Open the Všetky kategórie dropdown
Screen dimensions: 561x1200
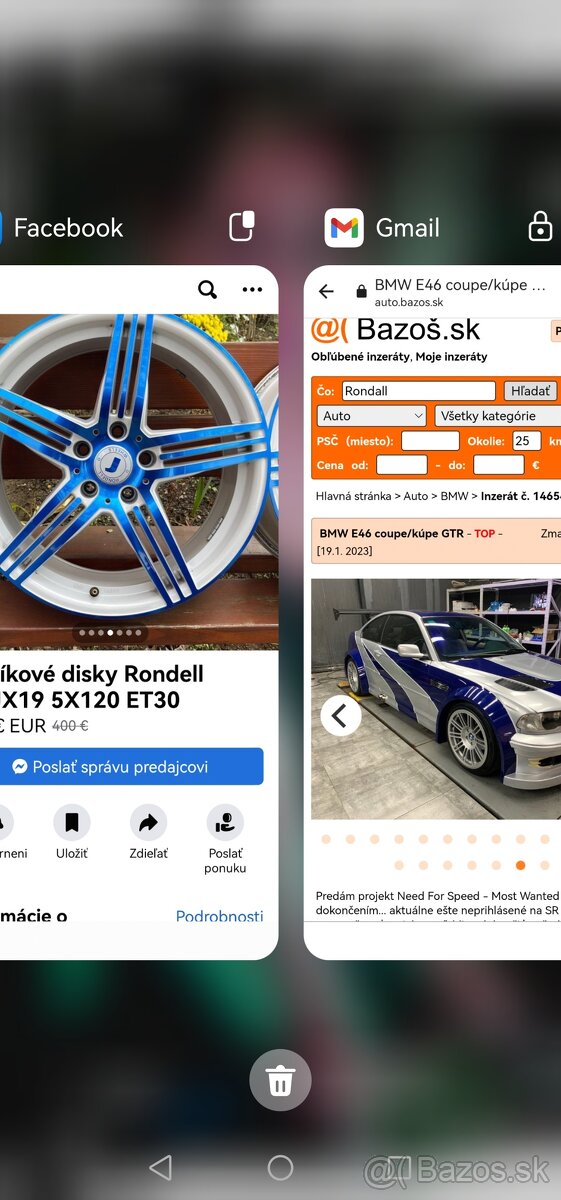point(498,415)
